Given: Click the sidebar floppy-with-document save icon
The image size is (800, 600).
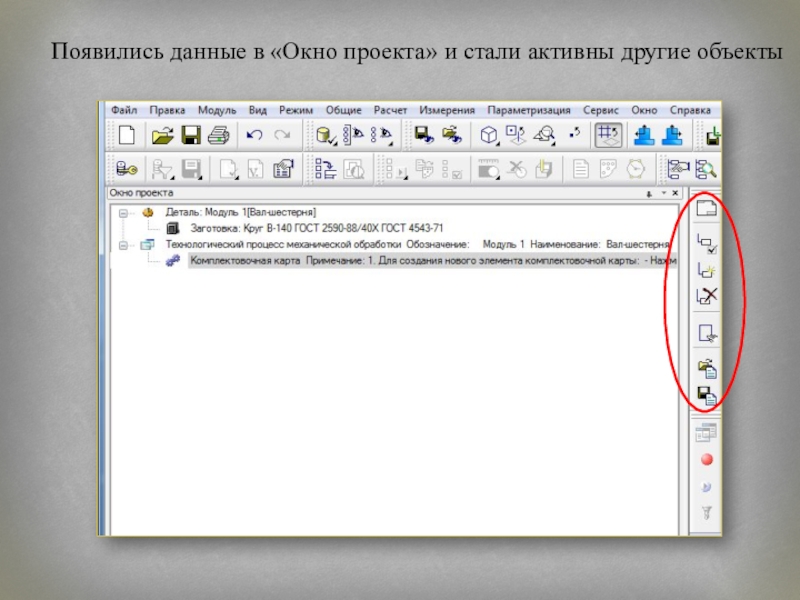Looking at the screenshot, I should click(707, 396).
